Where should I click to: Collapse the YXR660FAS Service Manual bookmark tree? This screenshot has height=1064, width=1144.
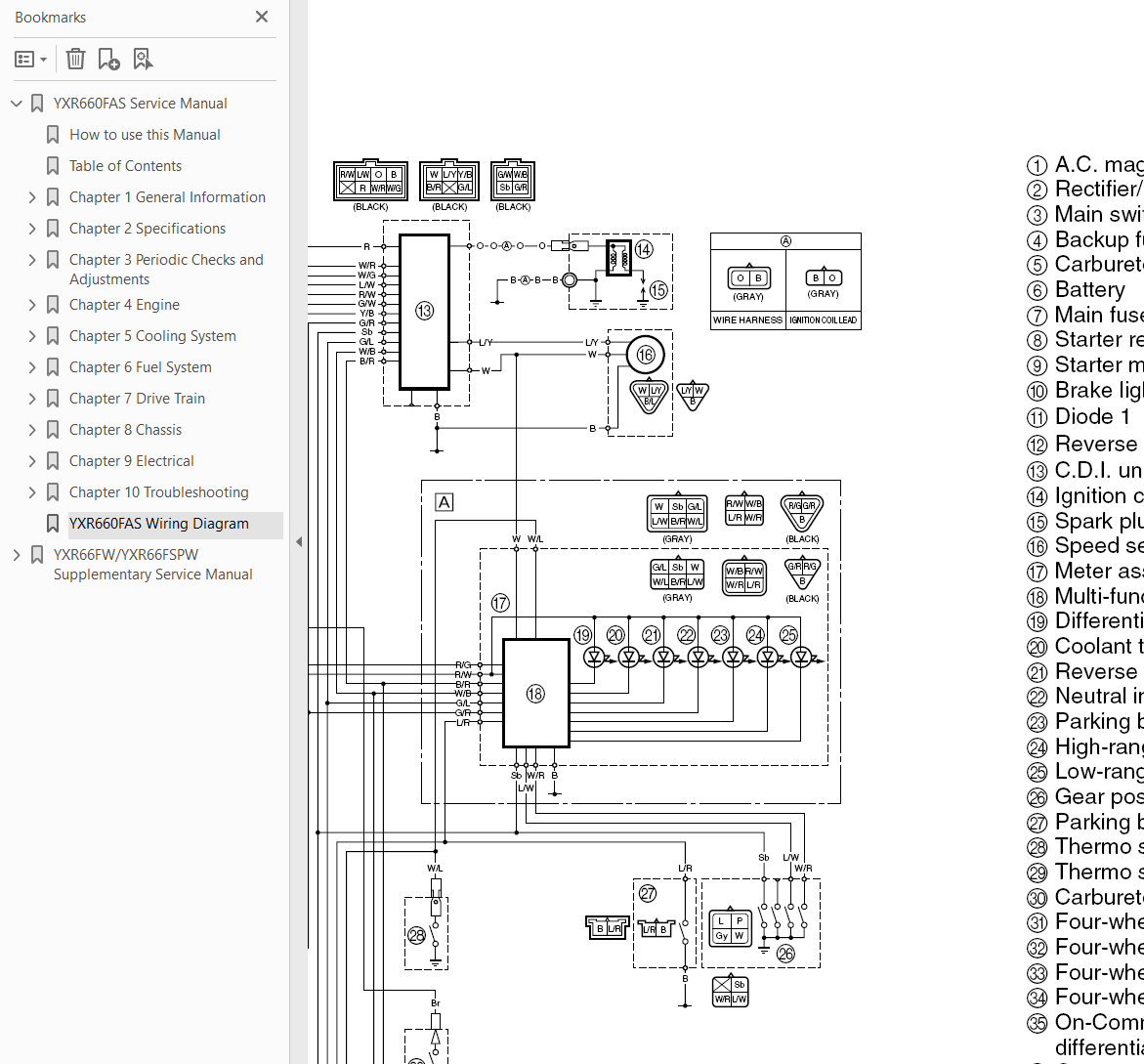pyautogui.click(x=16, y=104)
